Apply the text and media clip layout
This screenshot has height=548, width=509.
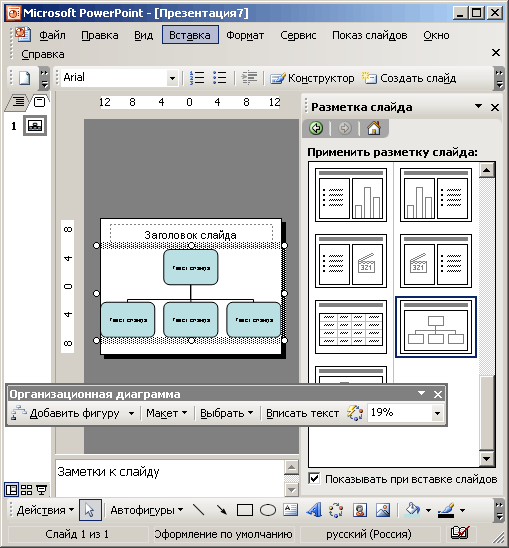(x=351, y=261)
